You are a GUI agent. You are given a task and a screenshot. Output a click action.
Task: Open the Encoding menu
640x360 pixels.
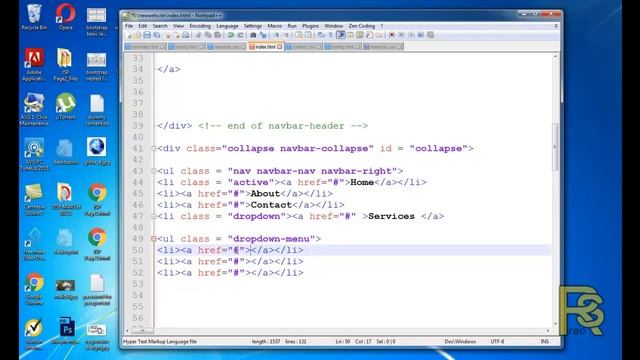click(200, 26)
